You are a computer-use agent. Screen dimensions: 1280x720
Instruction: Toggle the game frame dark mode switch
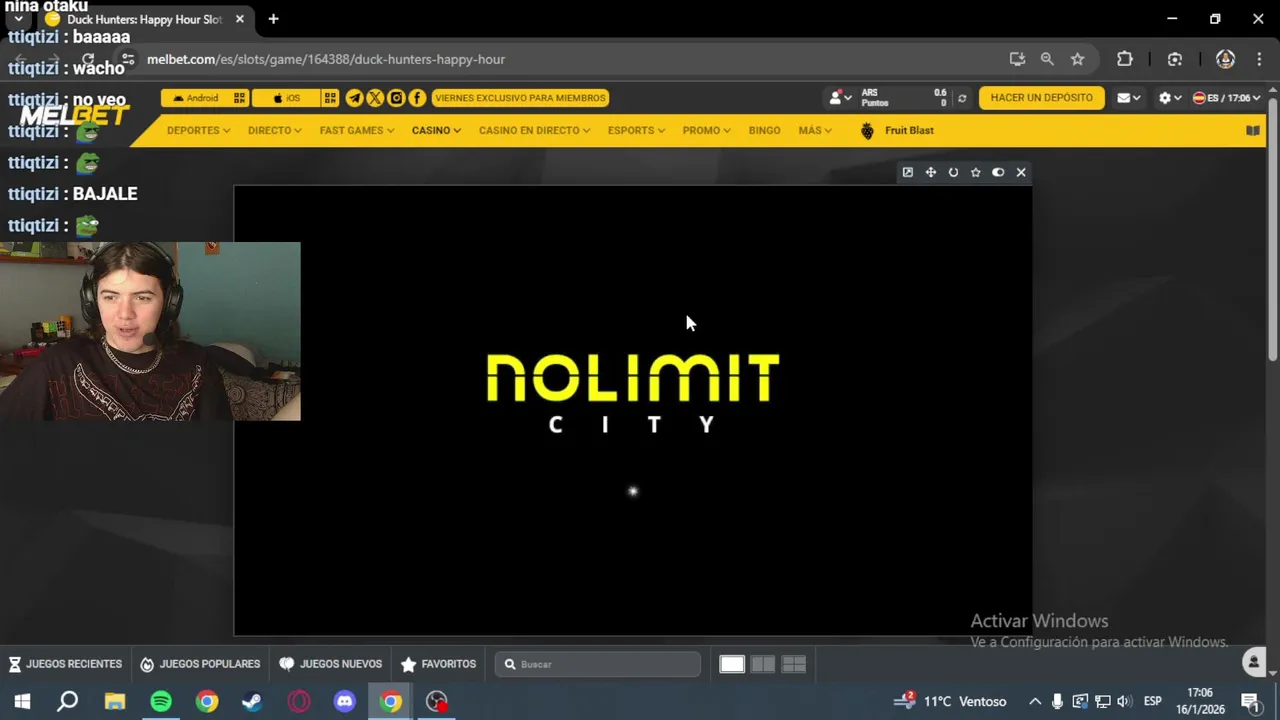(998, 172)
